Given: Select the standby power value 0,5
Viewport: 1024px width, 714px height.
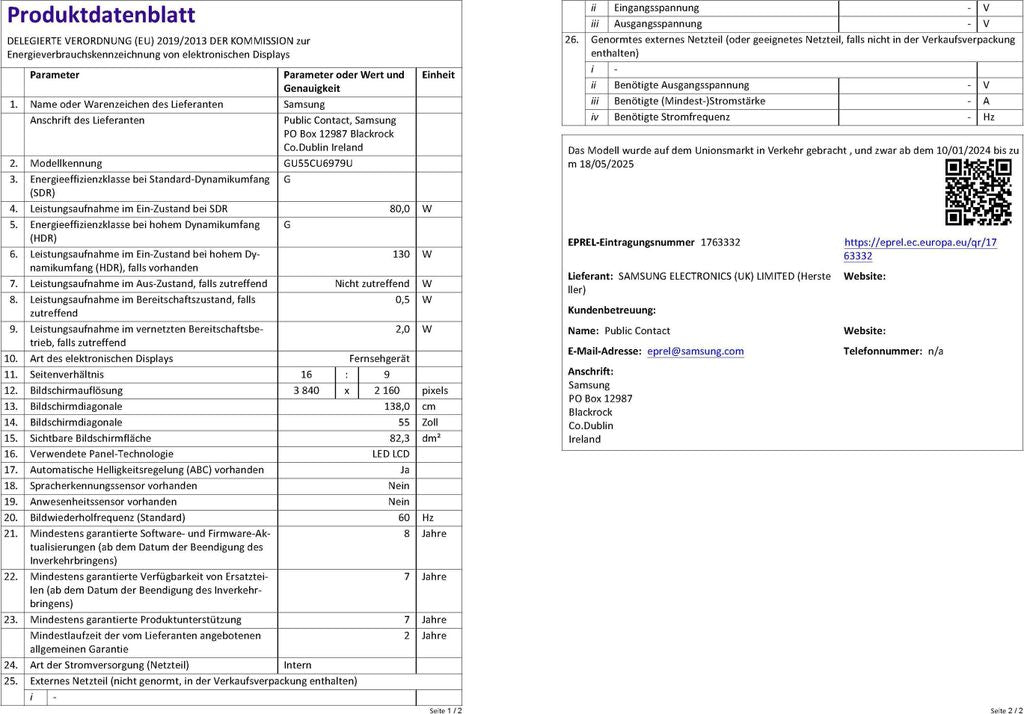Looking at the screenshot, I should 402,300.
